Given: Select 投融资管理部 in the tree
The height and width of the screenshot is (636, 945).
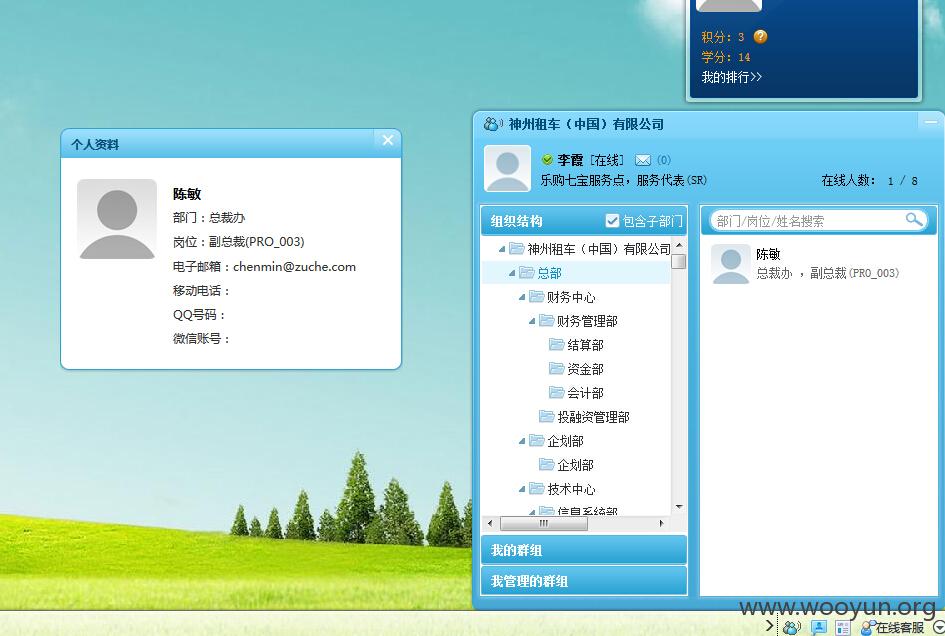Looking at the screenshot, I should pos(593,417).
